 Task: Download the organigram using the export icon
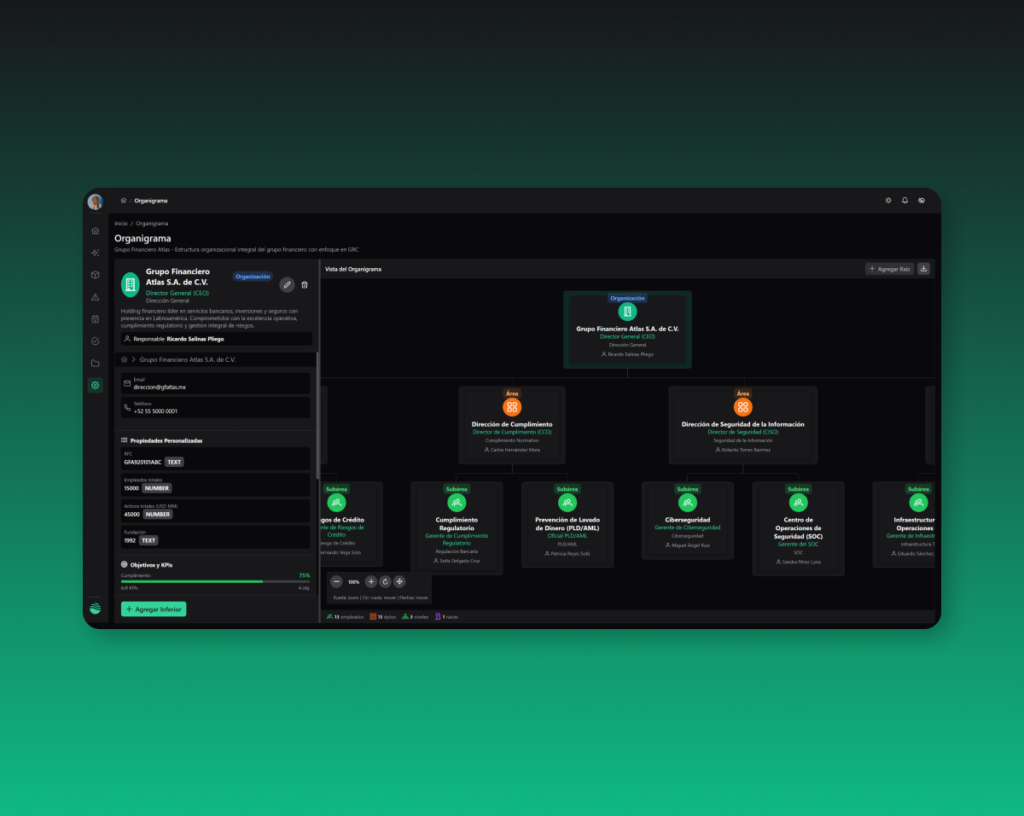[x=923, y=269]
